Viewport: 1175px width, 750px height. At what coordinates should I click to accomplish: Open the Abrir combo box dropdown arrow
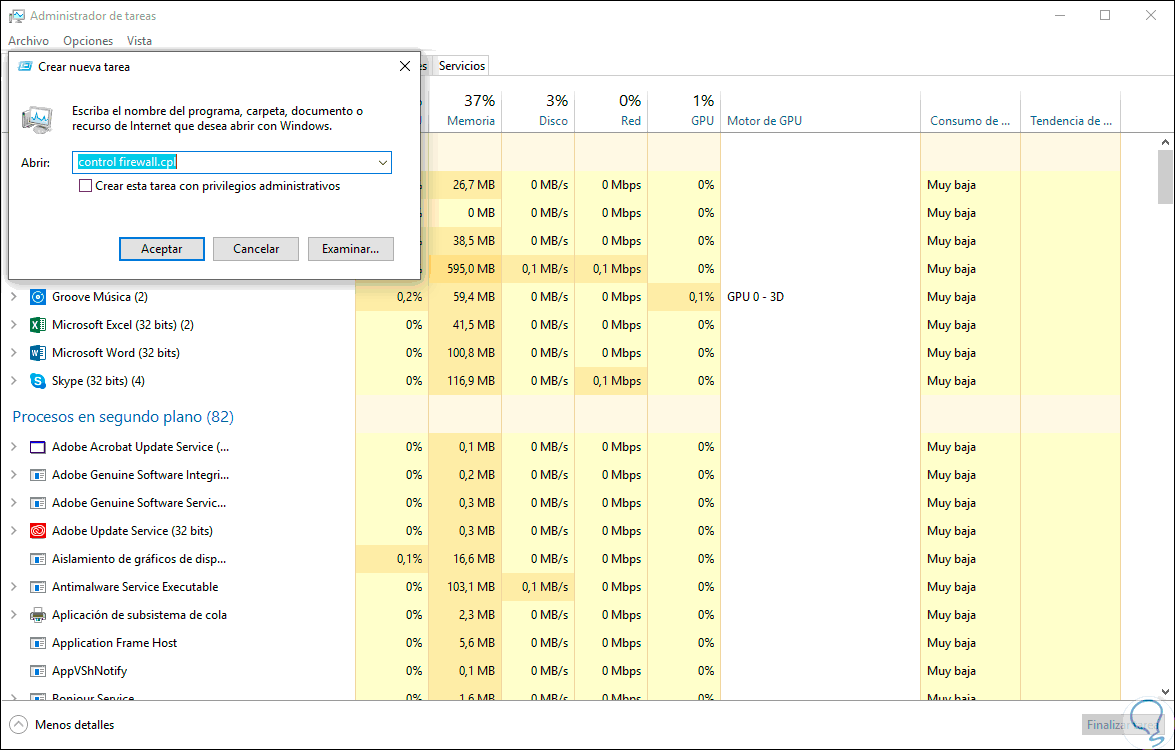(x=383, y=162)
